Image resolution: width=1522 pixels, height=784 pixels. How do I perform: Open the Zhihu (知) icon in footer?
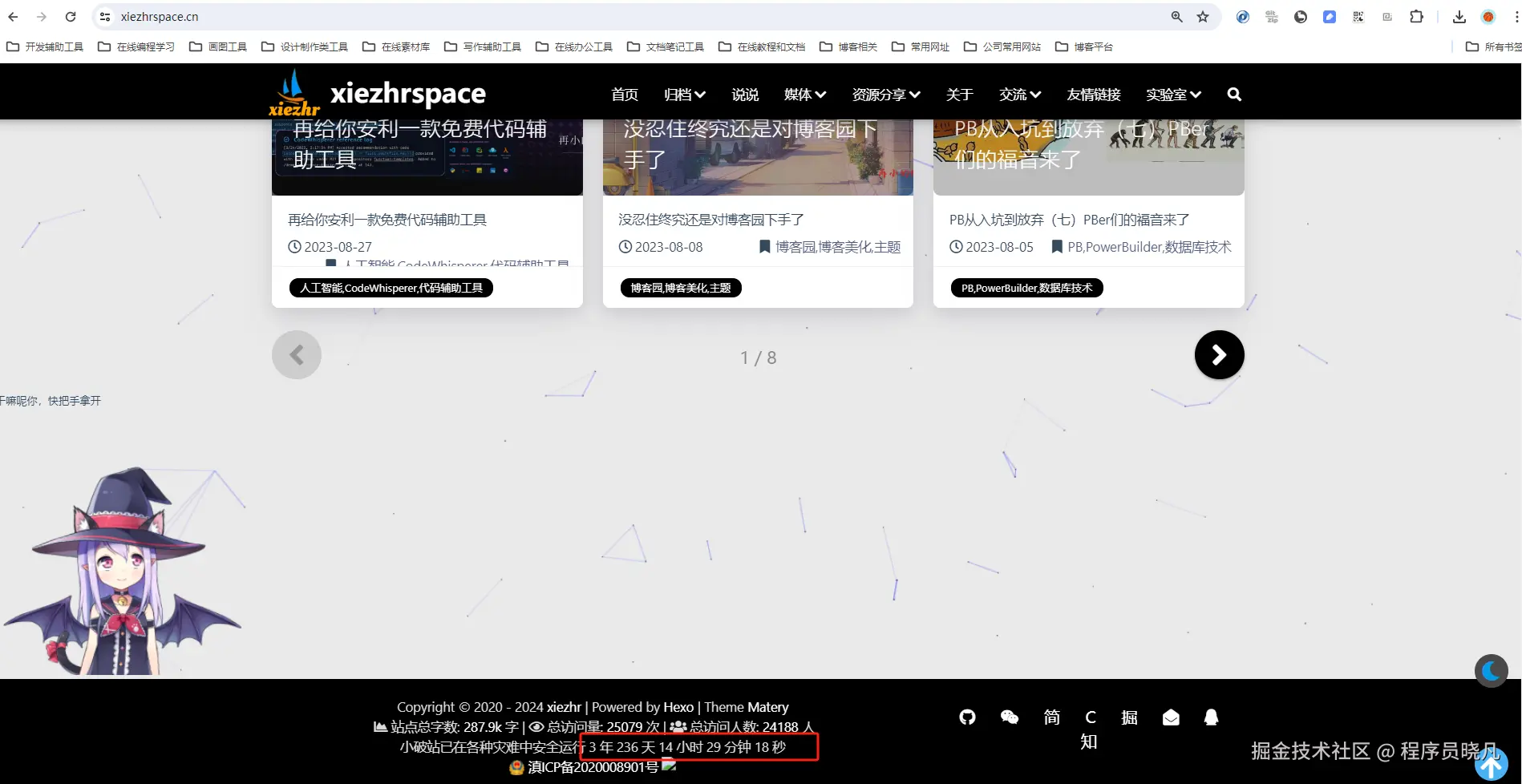[1088, 742]
